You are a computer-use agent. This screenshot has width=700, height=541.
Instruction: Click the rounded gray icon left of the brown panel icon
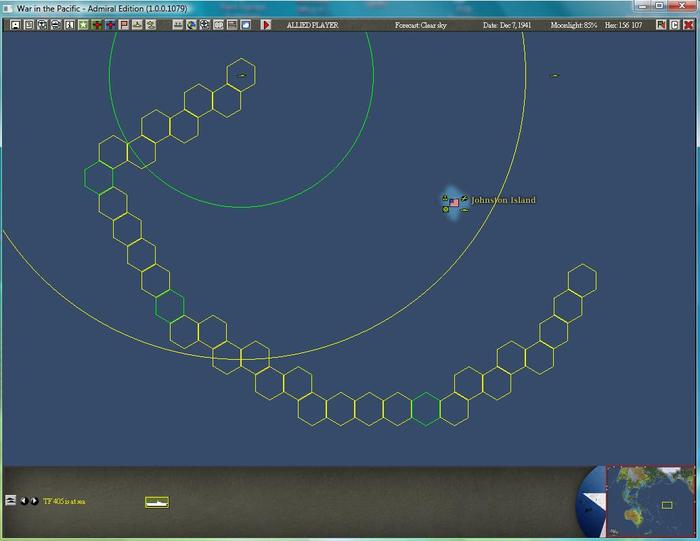pos(218,25)
